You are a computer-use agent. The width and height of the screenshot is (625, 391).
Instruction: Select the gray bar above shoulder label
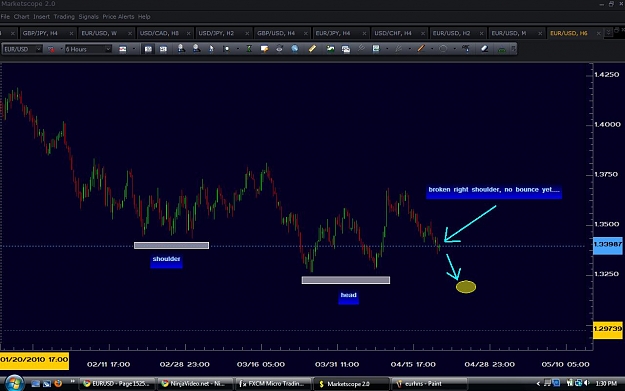[171, 246]
